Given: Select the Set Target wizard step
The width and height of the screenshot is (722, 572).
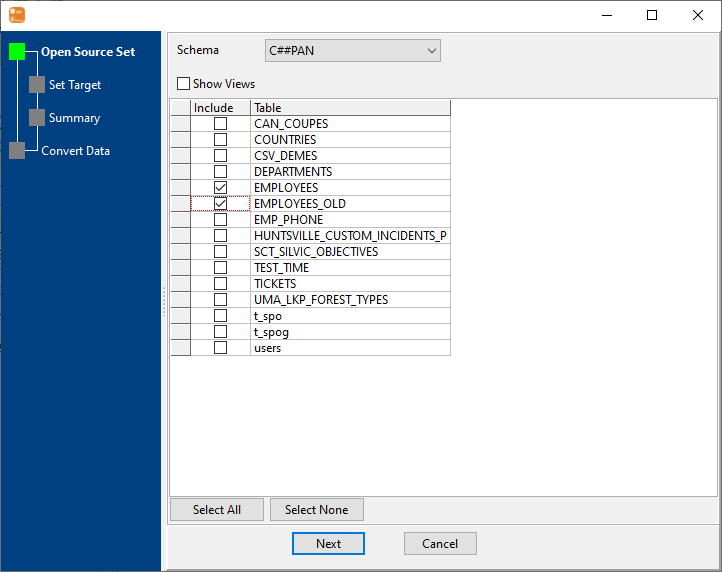Looking at the screenshot, I should [x=75, y=85].
